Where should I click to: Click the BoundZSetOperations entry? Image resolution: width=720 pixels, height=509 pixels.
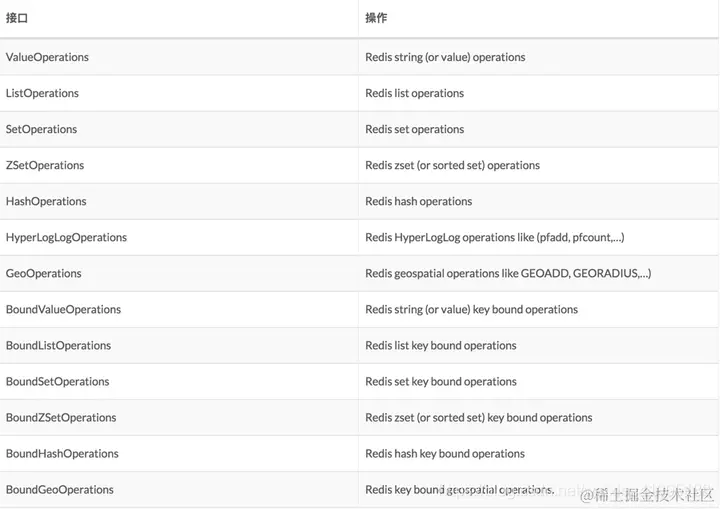(61, 418)
